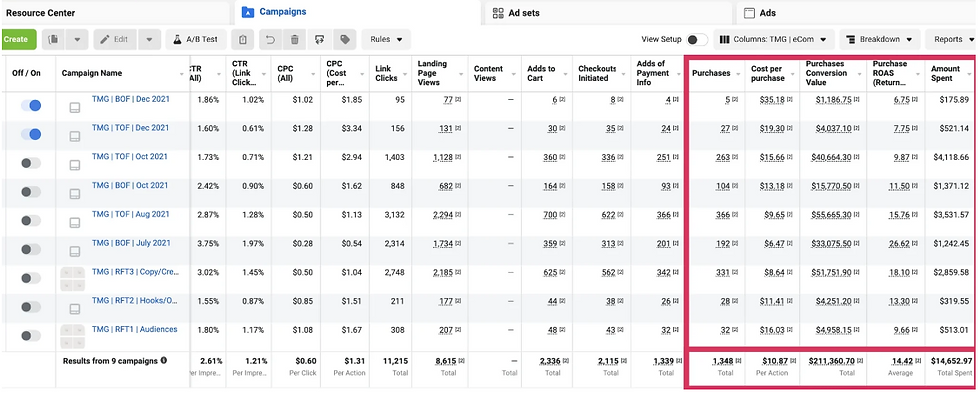Click the Ads tab icon
The height and width of the screenshot is (393, 980).
point(749,12)
